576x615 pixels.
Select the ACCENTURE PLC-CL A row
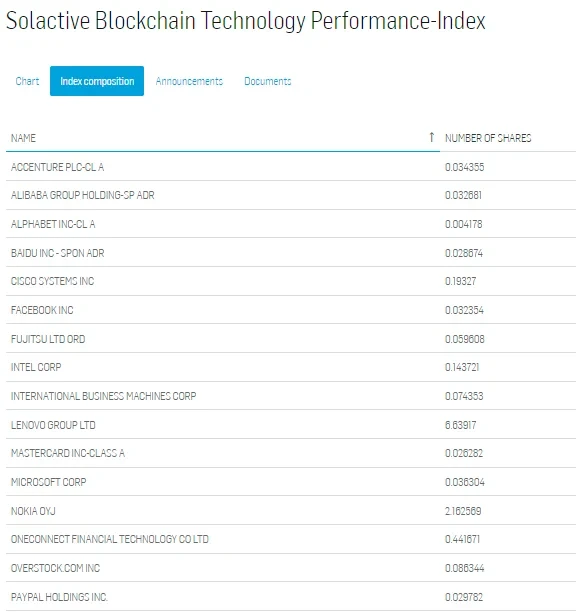pos(291,167)
